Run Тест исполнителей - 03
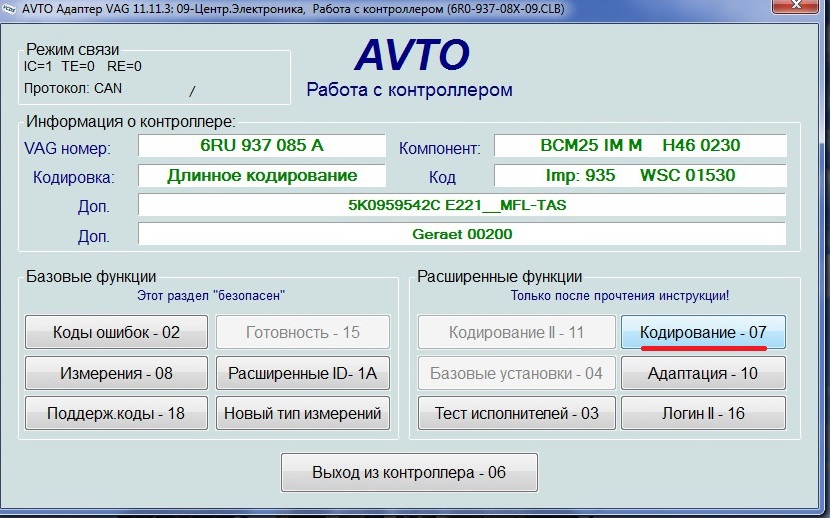The height and width of the screenshot is (518, 830). click(515, 413)
